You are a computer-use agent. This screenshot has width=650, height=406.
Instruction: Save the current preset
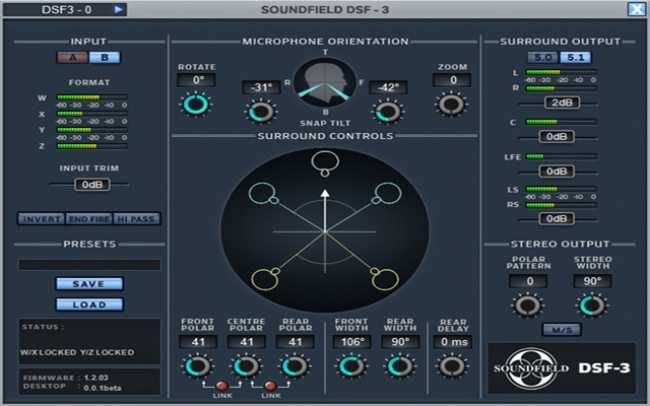89,284
